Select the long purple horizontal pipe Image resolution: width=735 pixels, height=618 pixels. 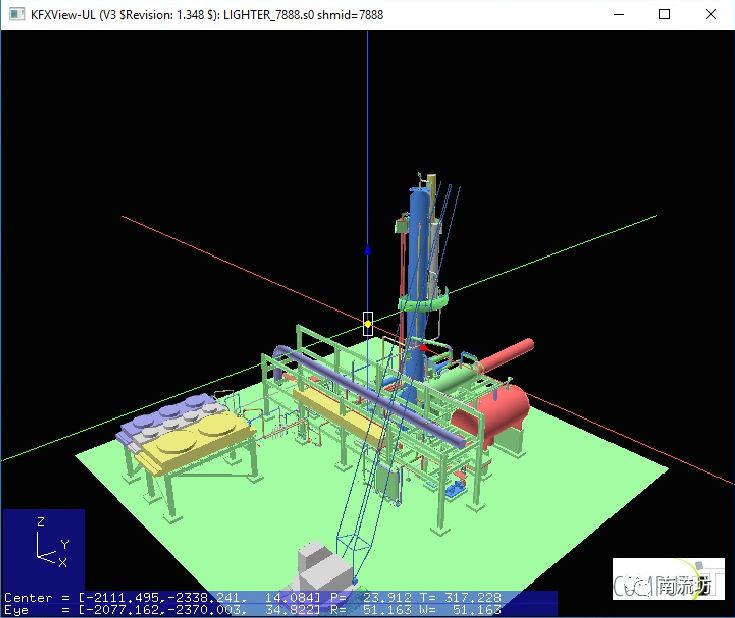click(380, 395)
